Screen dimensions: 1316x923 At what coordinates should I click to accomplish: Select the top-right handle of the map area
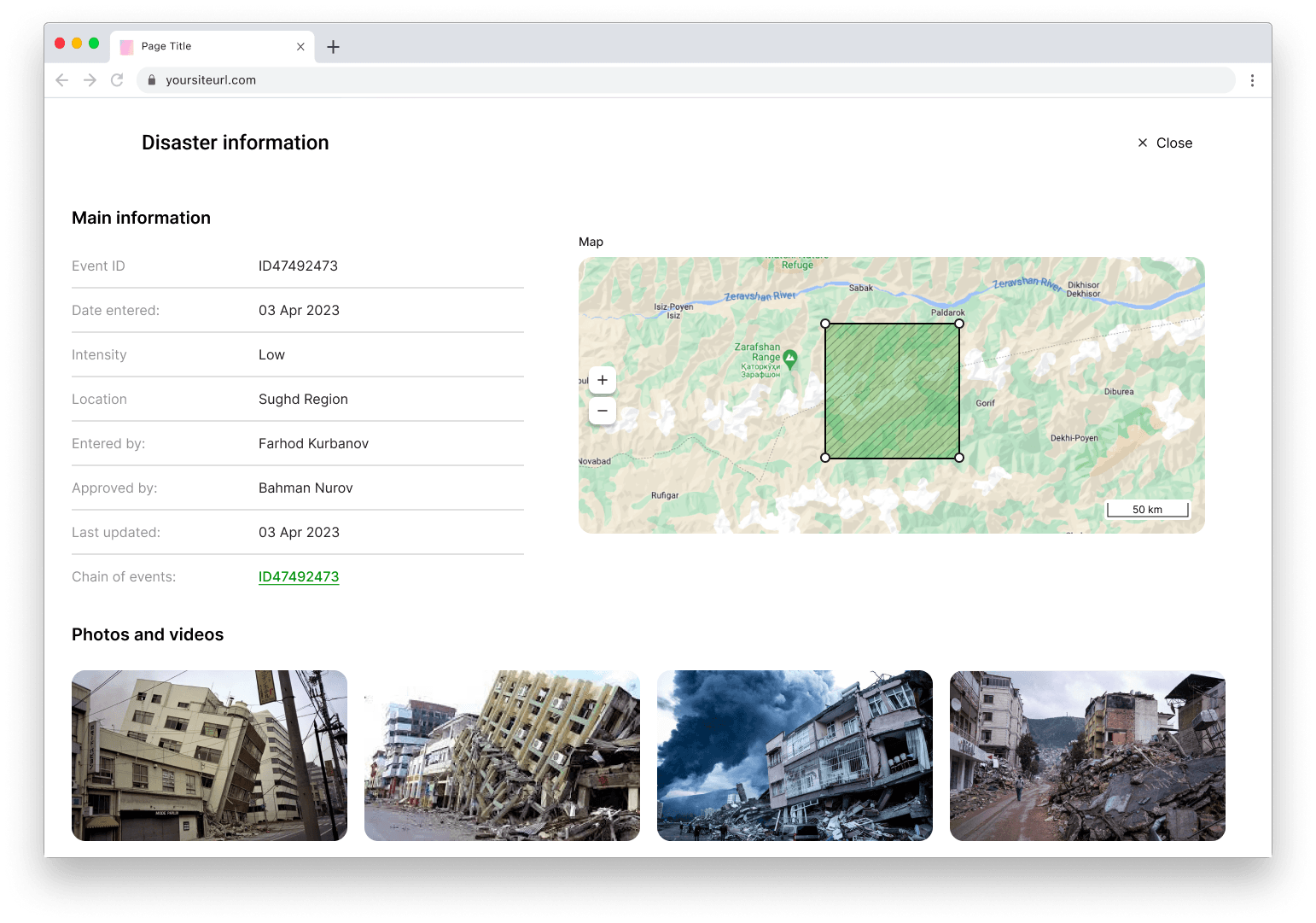959,324
